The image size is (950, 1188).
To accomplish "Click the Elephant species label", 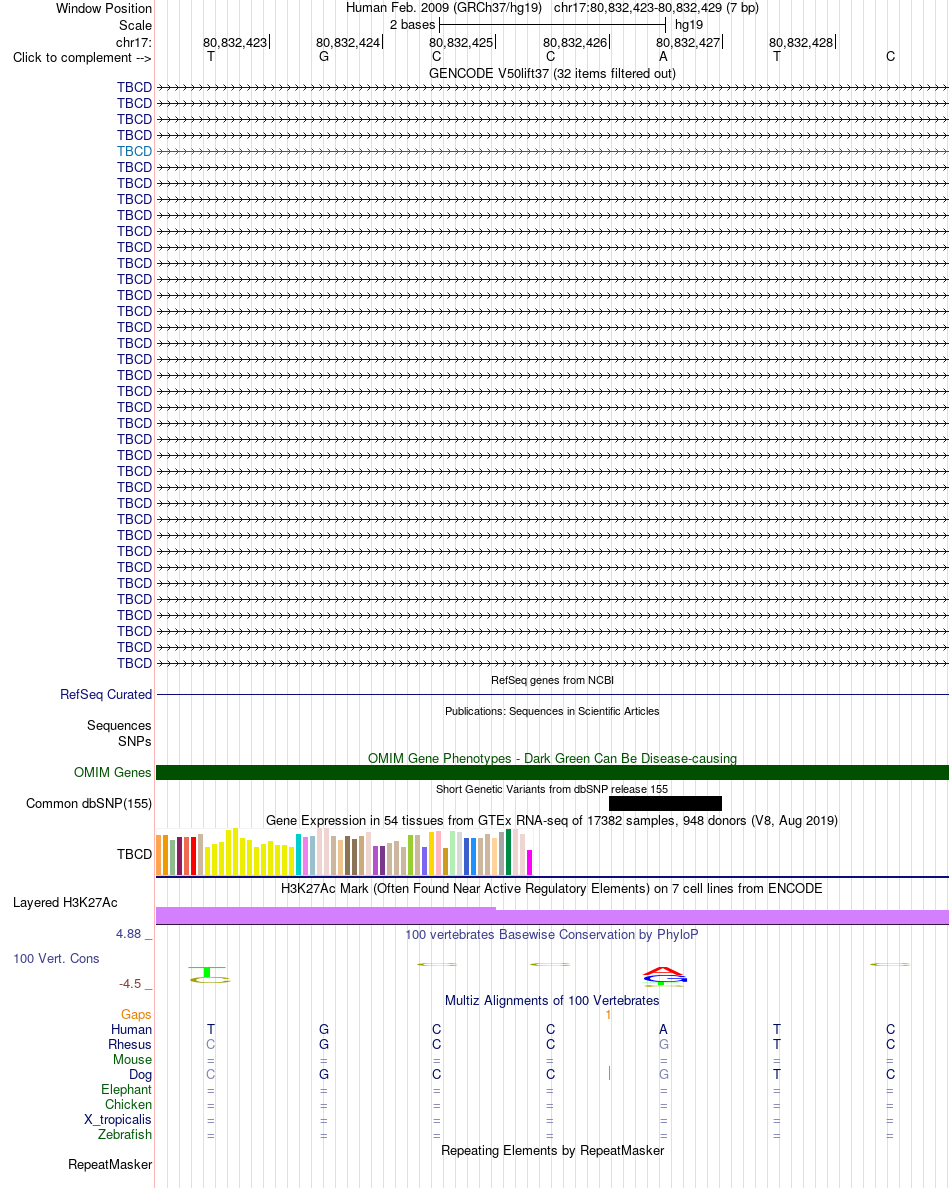I will [127, 1090].
